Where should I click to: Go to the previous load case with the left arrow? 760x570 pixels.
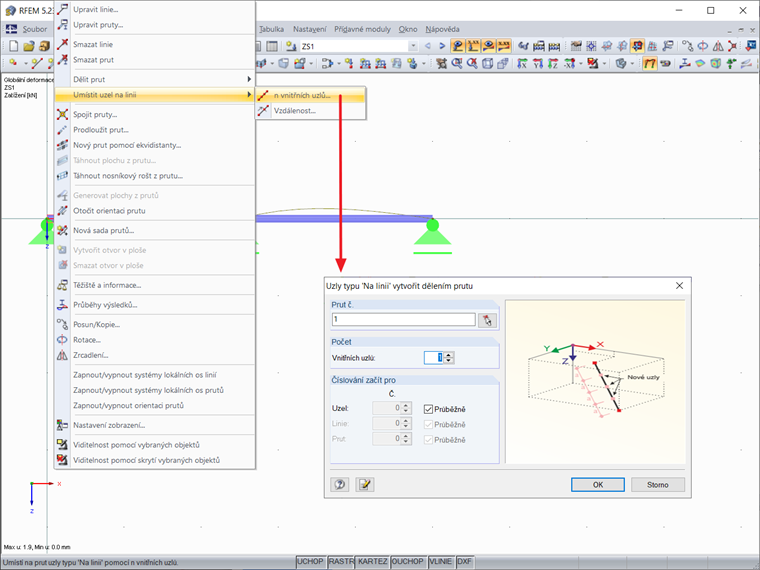428,46
